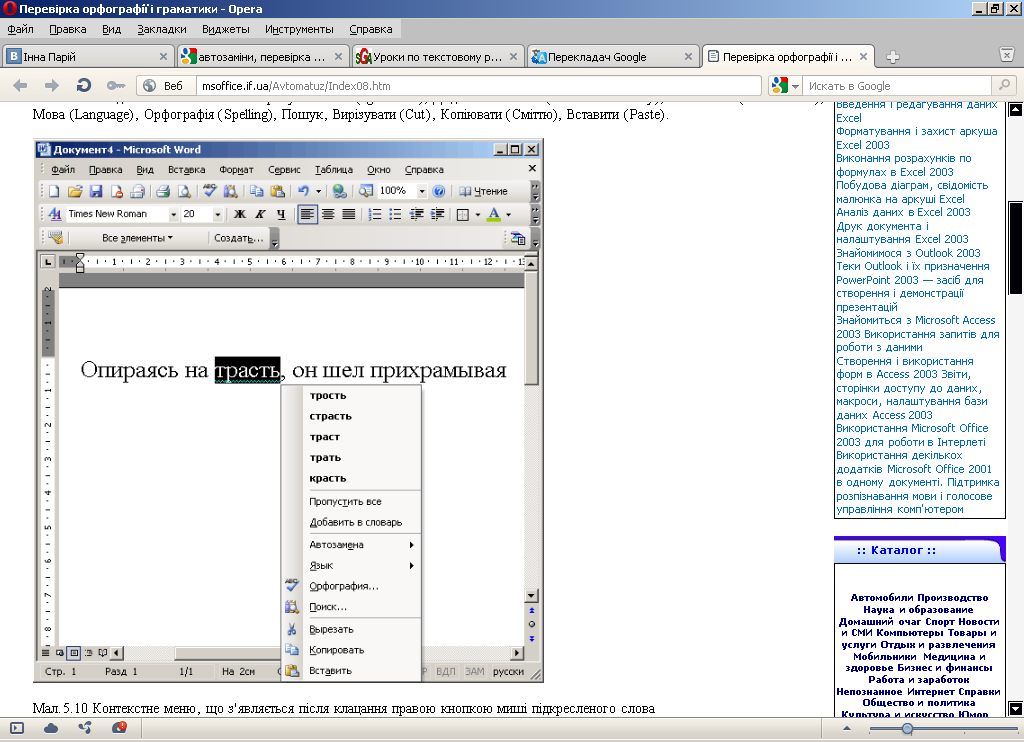The image size is (1024, 742).
Task: Click the Center alignment icon in Word
Action: tap(328, 214)
